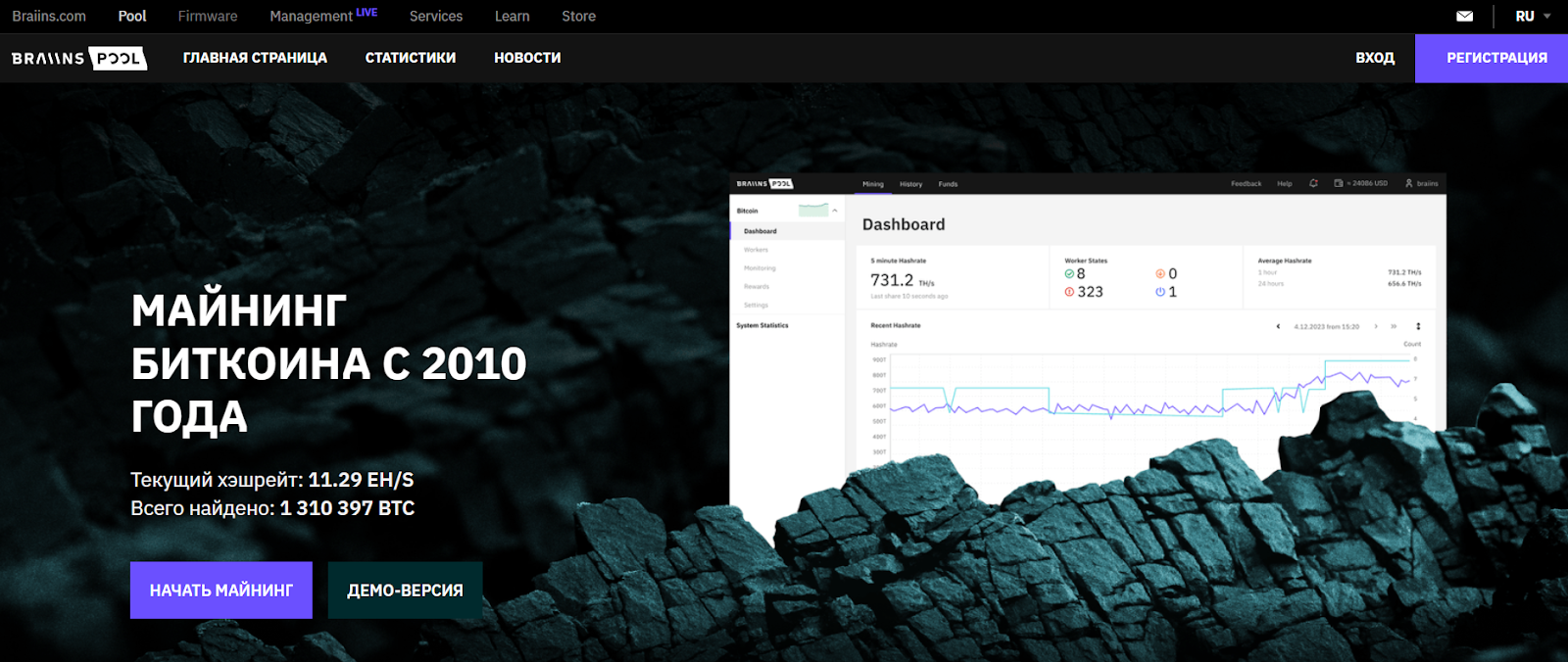Click the blue power-off workers icon

coord(1160,292)
